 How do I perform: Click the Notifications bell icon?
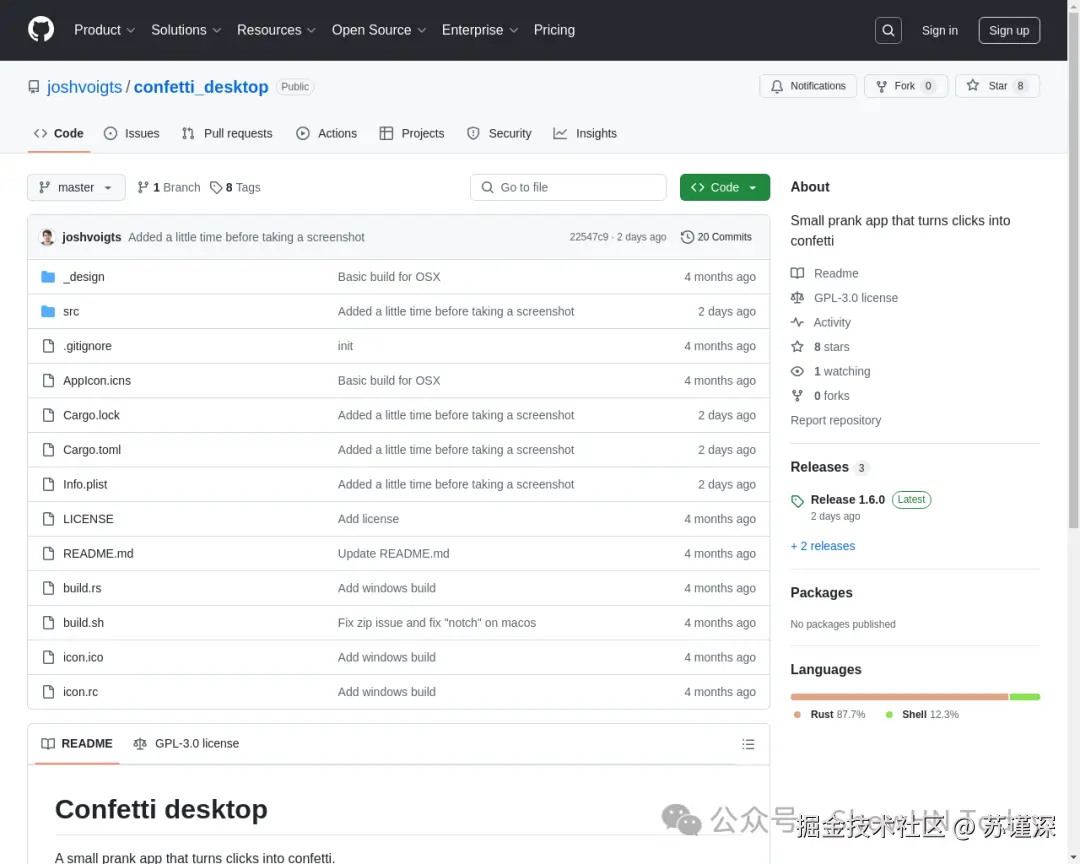pos(777,86)
